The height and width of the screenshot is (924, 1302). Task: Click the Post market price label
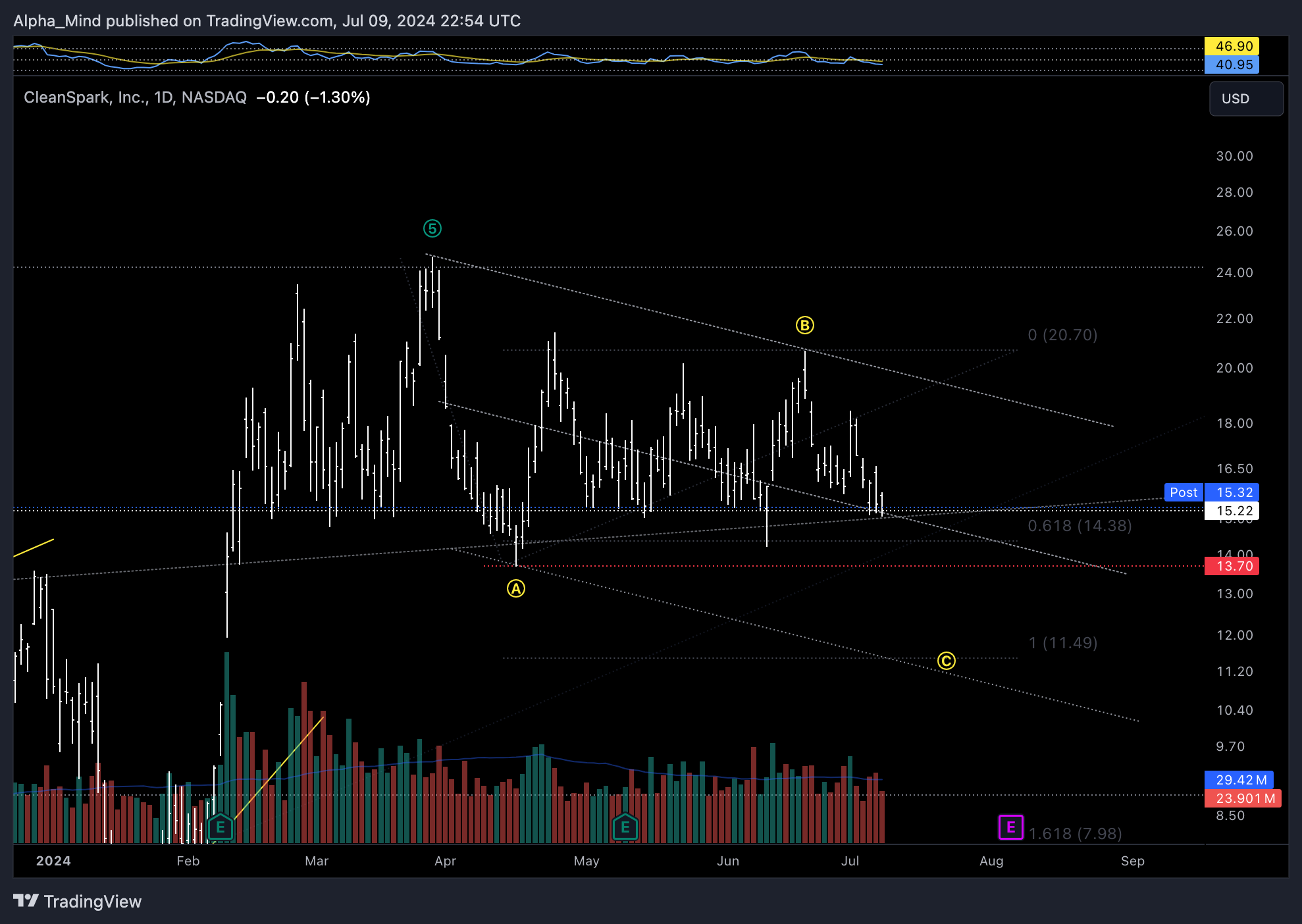(x=1184, y=492)
